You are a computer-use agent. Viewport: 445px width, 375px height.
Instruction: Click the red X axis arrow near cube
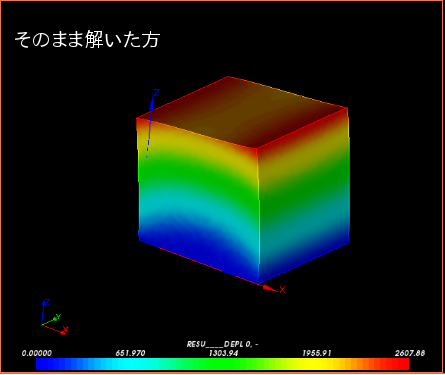point(270,288)
